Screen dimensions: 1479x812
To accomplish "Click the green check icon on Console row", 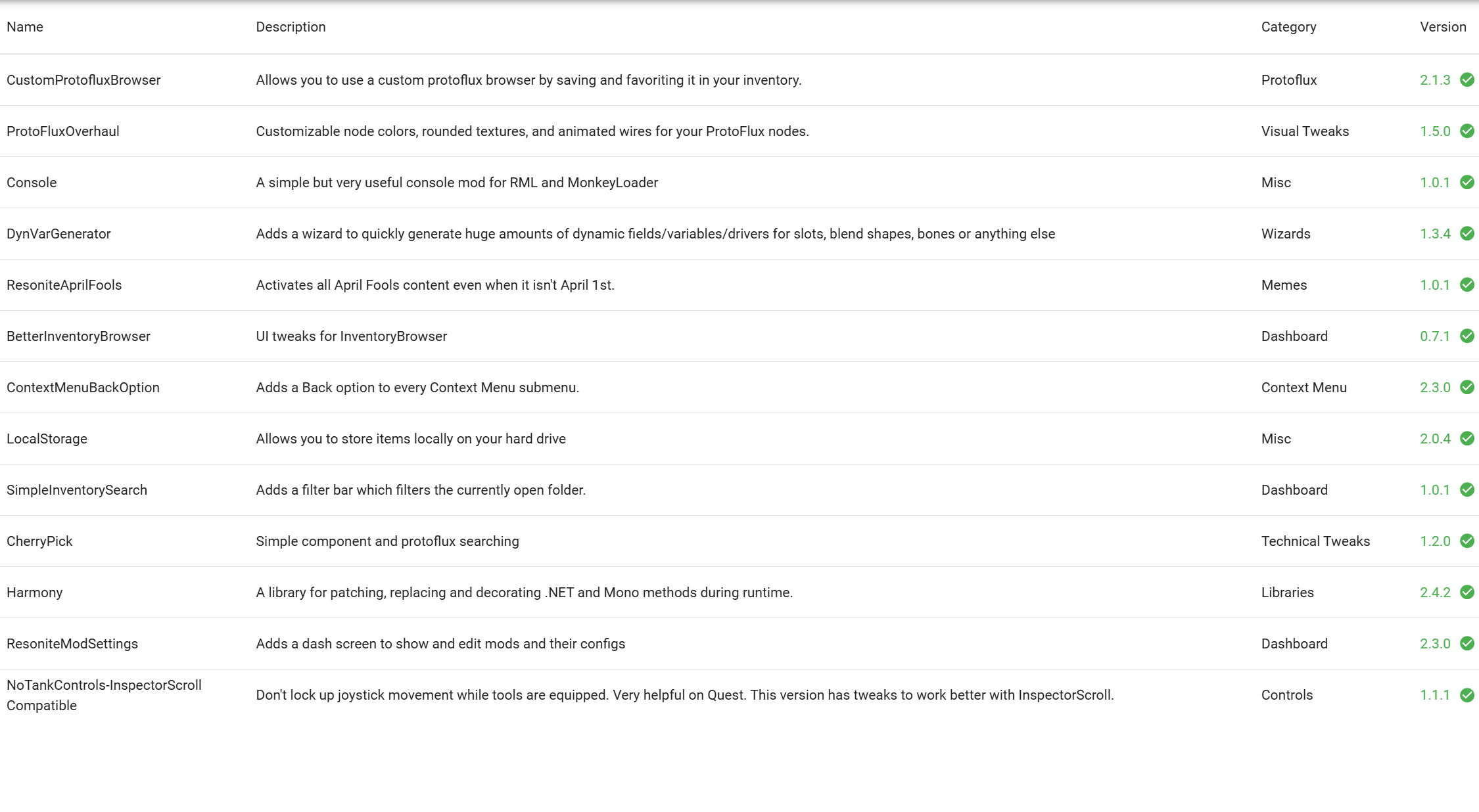I will tap(1467, 182).
